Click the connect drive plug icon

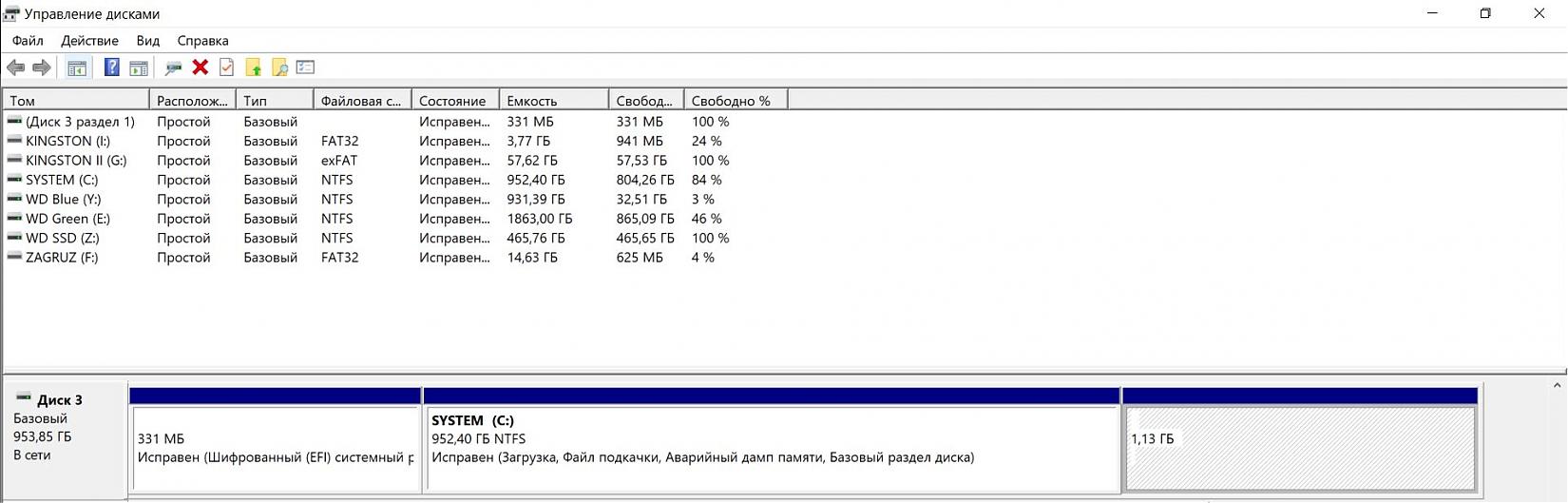click(173, 68)
